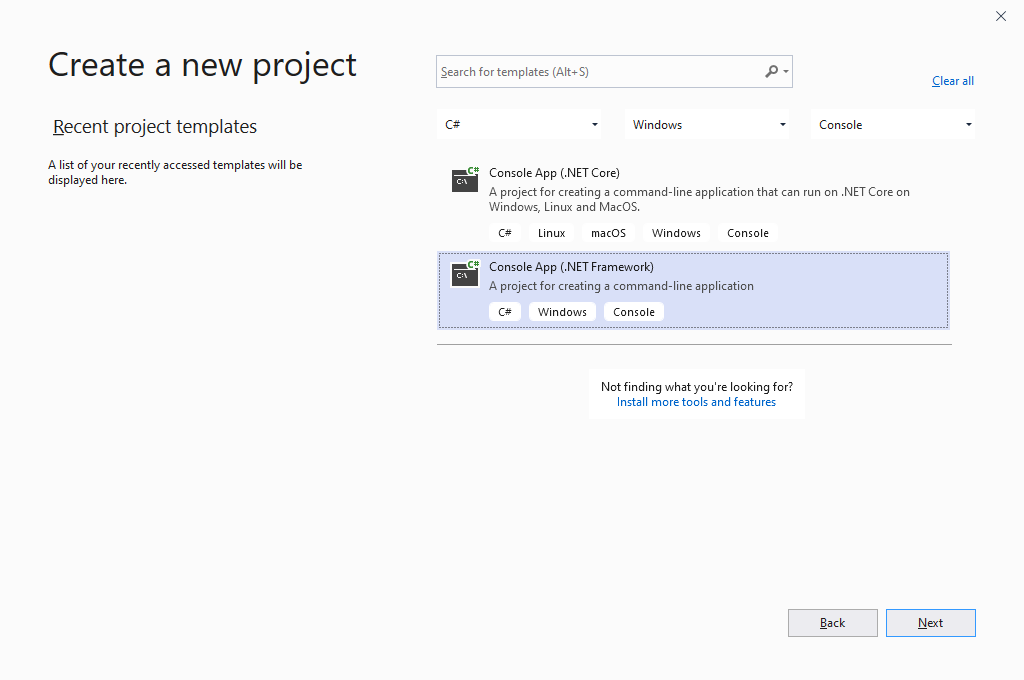This screenshot has height=680, width=1024.
Task: Click the Create a new project heading
Action: tap(202, 65)
